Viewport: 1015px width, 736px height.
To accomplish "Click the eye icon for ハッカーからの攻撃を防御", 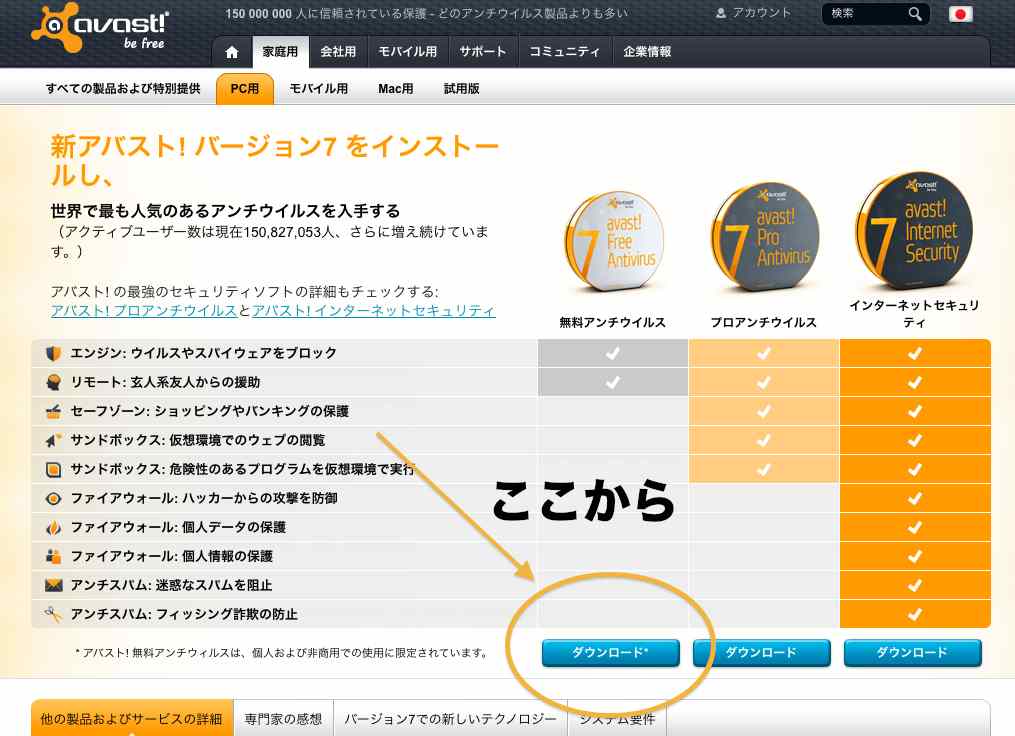I will (x=54, y=498).
